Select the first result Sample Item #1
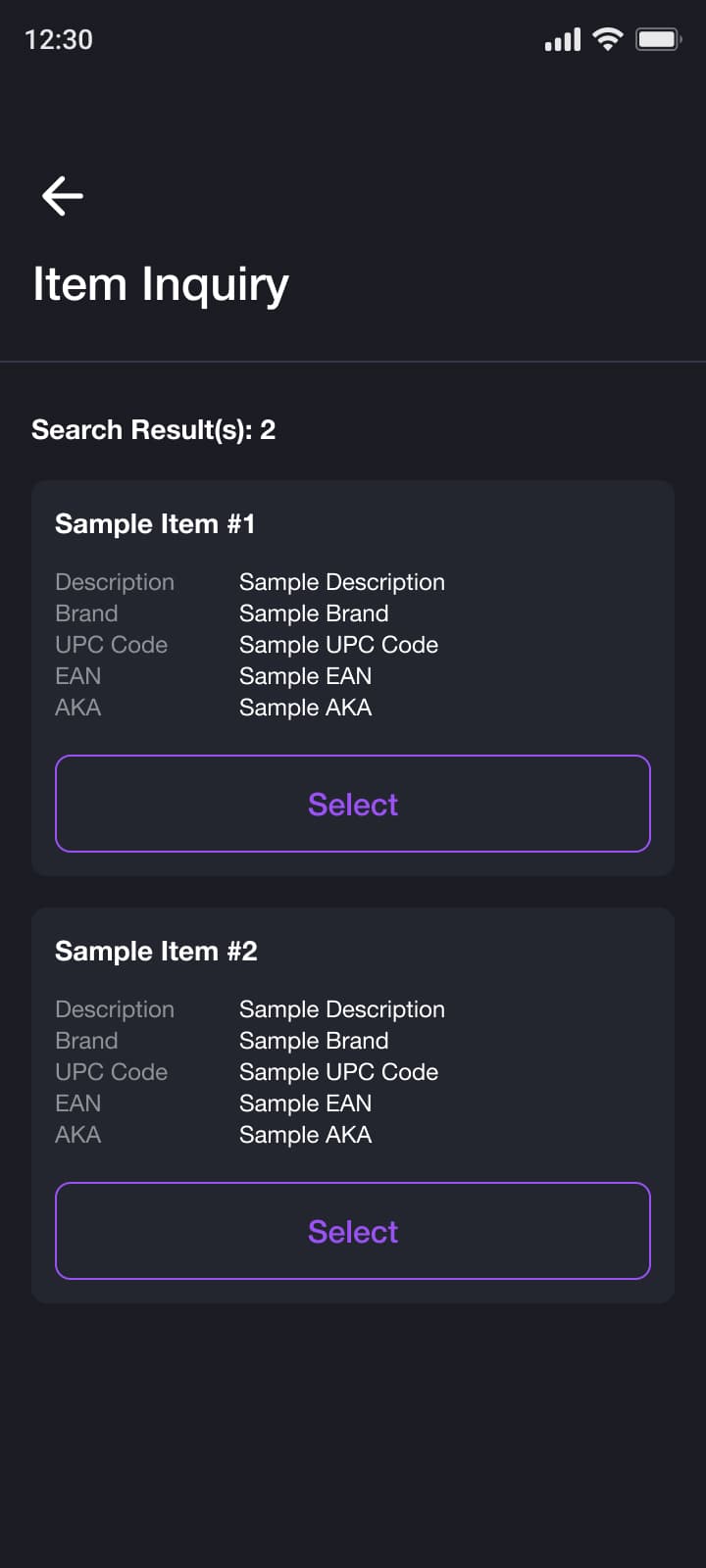The width and height of the screenshot is (706, 1568). [353, 804]
